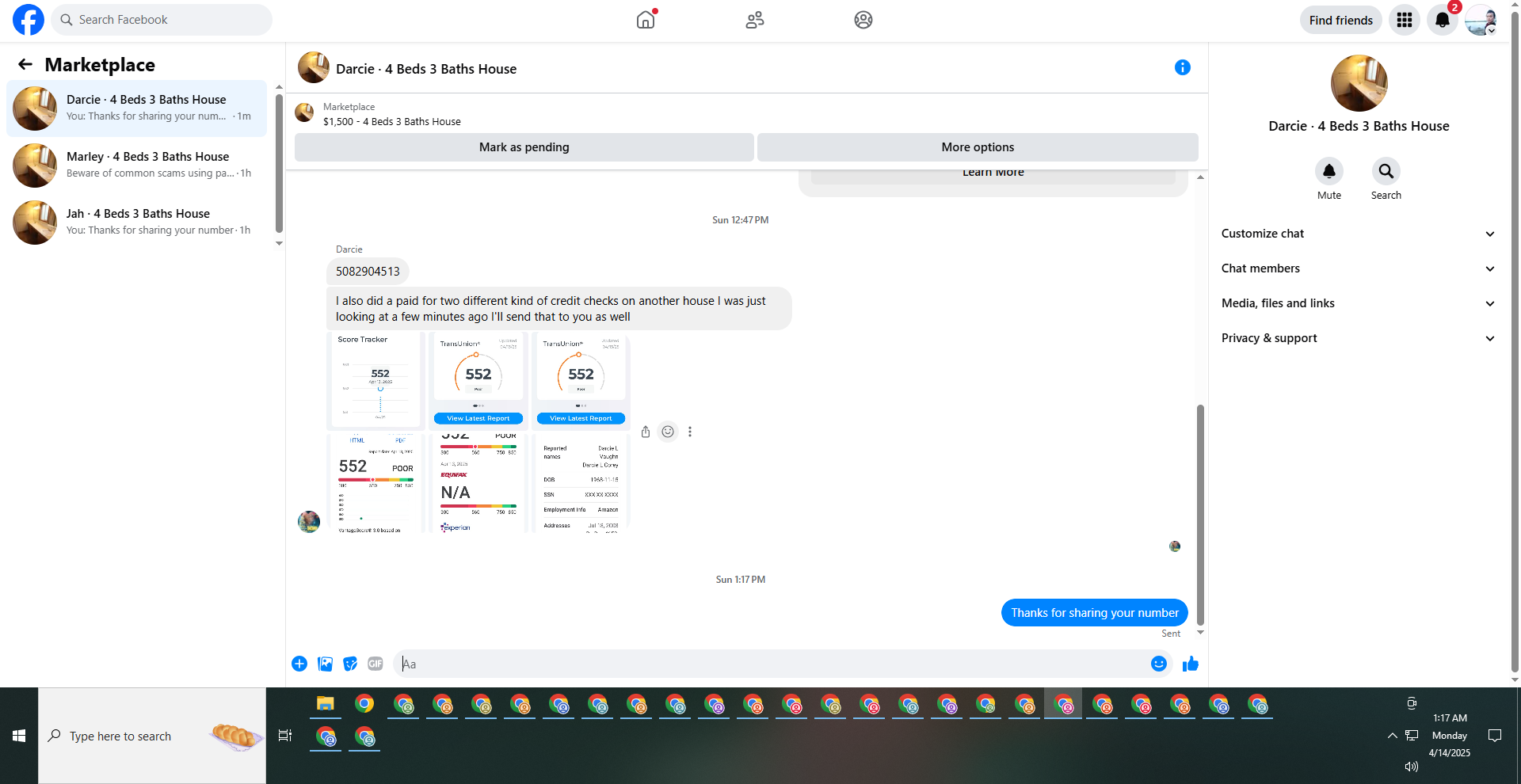Mute this chat with bell icon
Screen dimensions: 1521x784
click(1329, 171)
